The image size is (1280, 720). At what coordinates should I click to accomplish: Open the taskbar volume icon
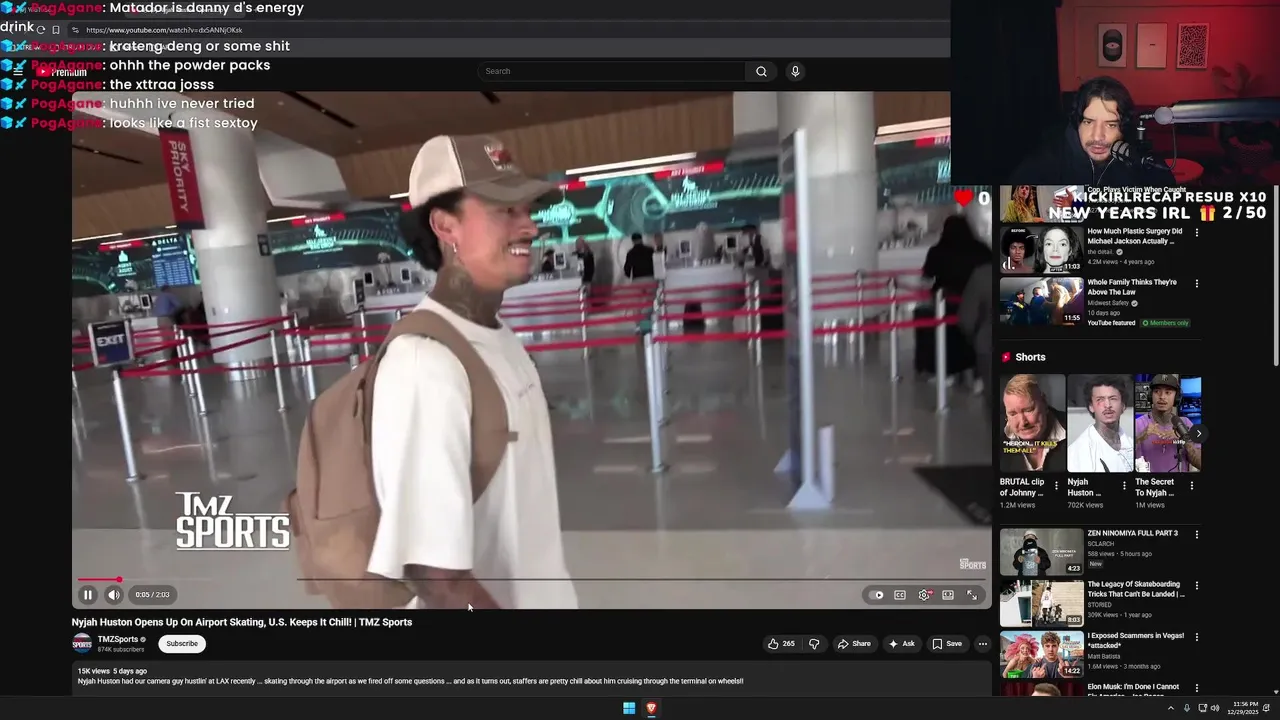click(x=1215, y=709)
